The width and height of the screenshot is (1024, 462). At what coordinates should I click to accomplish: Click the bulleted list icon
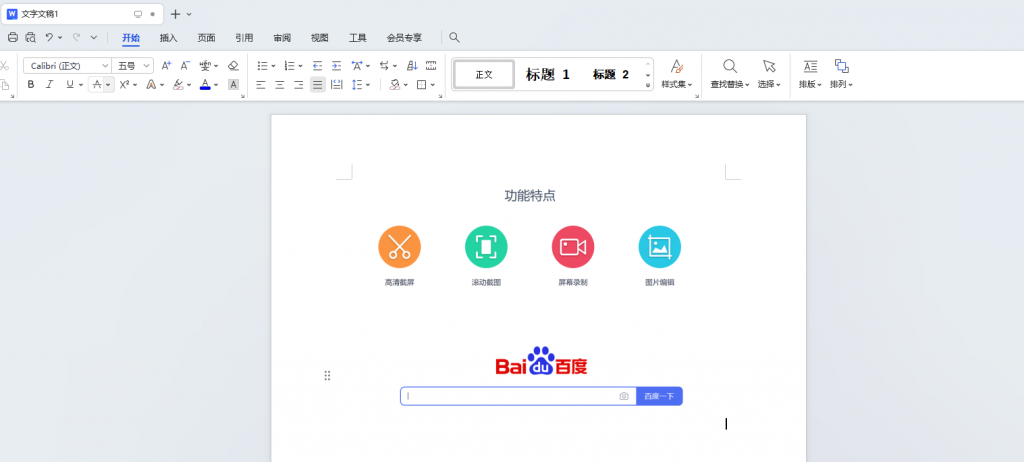[262, 65]
